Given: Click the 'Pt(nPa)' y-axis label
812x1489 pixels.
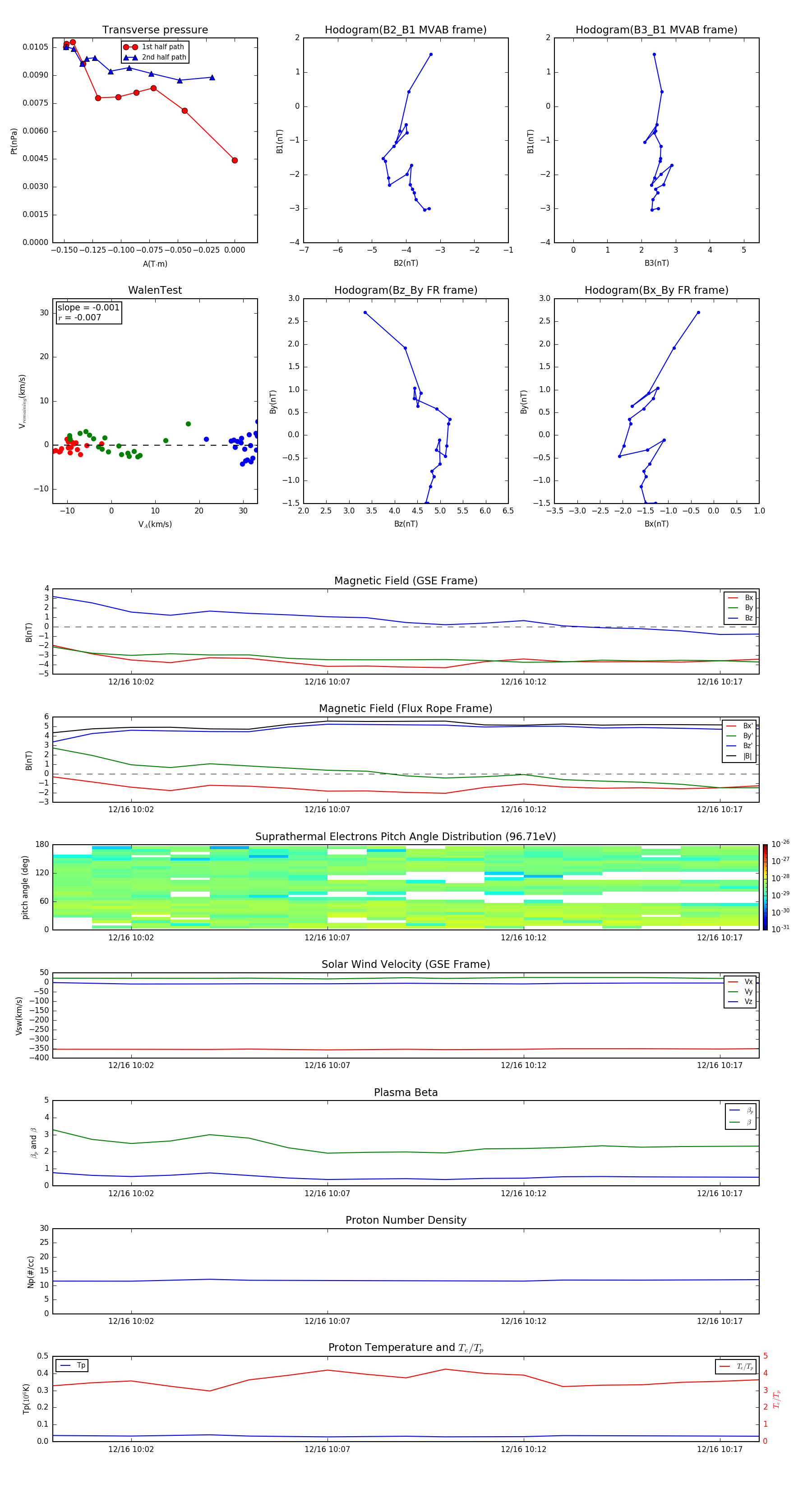Looking at the screenshot, I should click(14, 140).
